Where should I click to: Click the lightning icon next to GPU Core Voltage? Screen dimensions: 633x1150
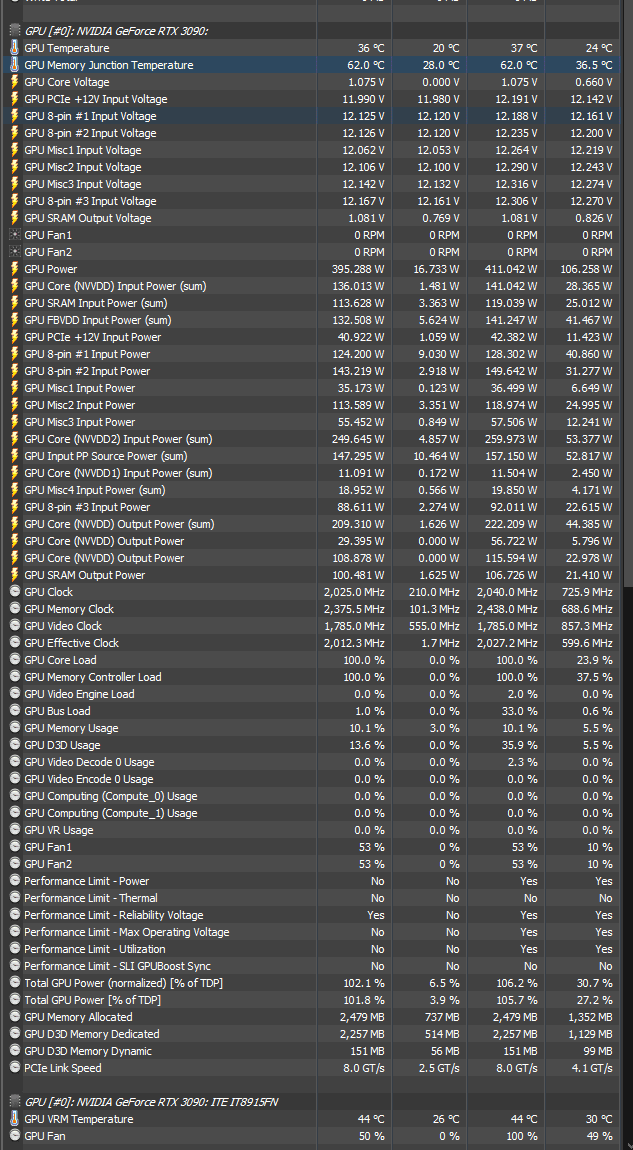pyautogui.click(x=15, y=82)
